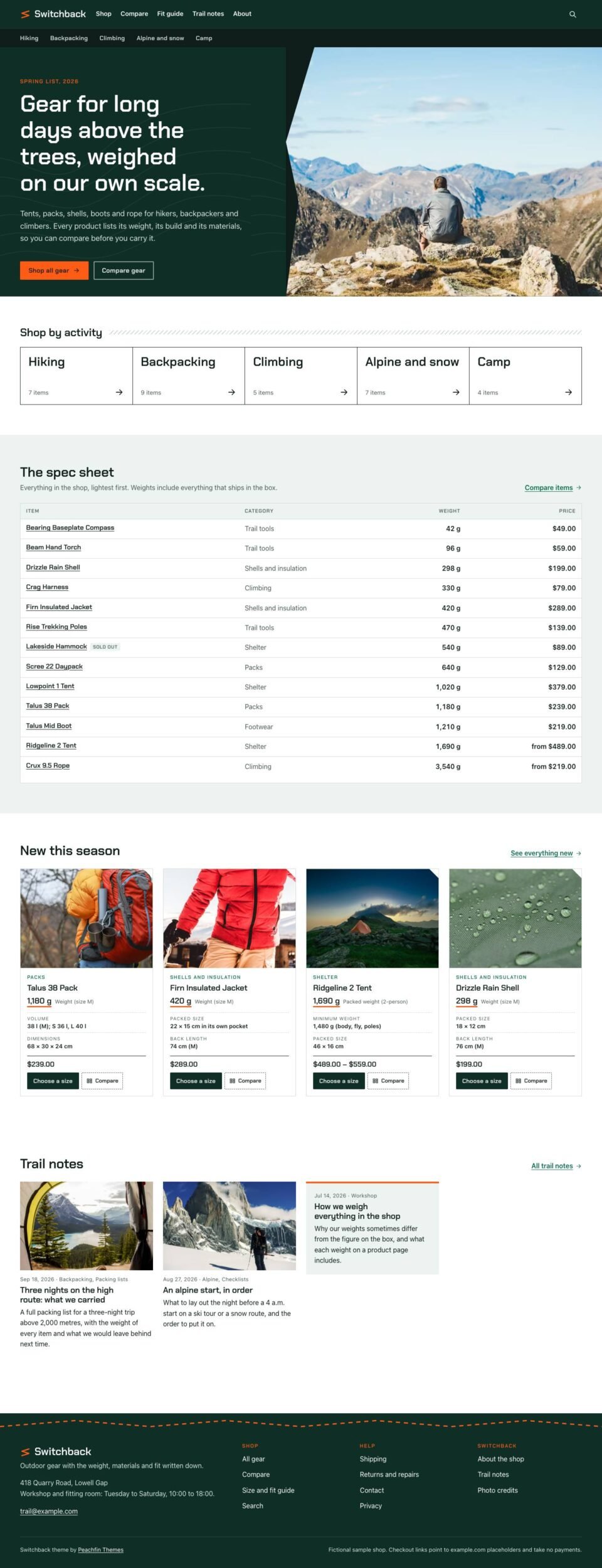602x1568 pixels.
Task: Choose a size for the Firn Insulated Jacket
Action: pyautogui.click(x=196, y=1081)
